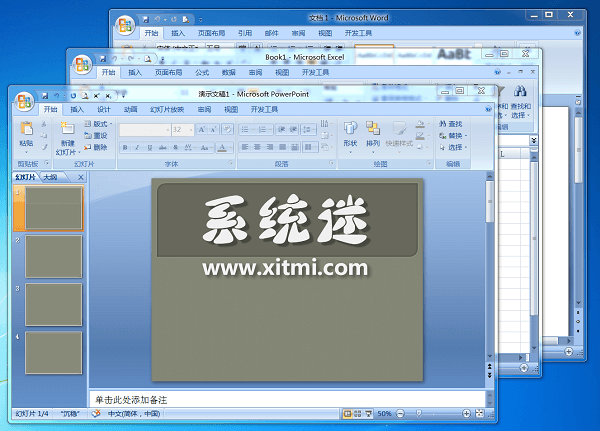This screenshot has width=600, height=431.
Task: Open the Excel window 公式 tab
Action: tap(202, 72)
